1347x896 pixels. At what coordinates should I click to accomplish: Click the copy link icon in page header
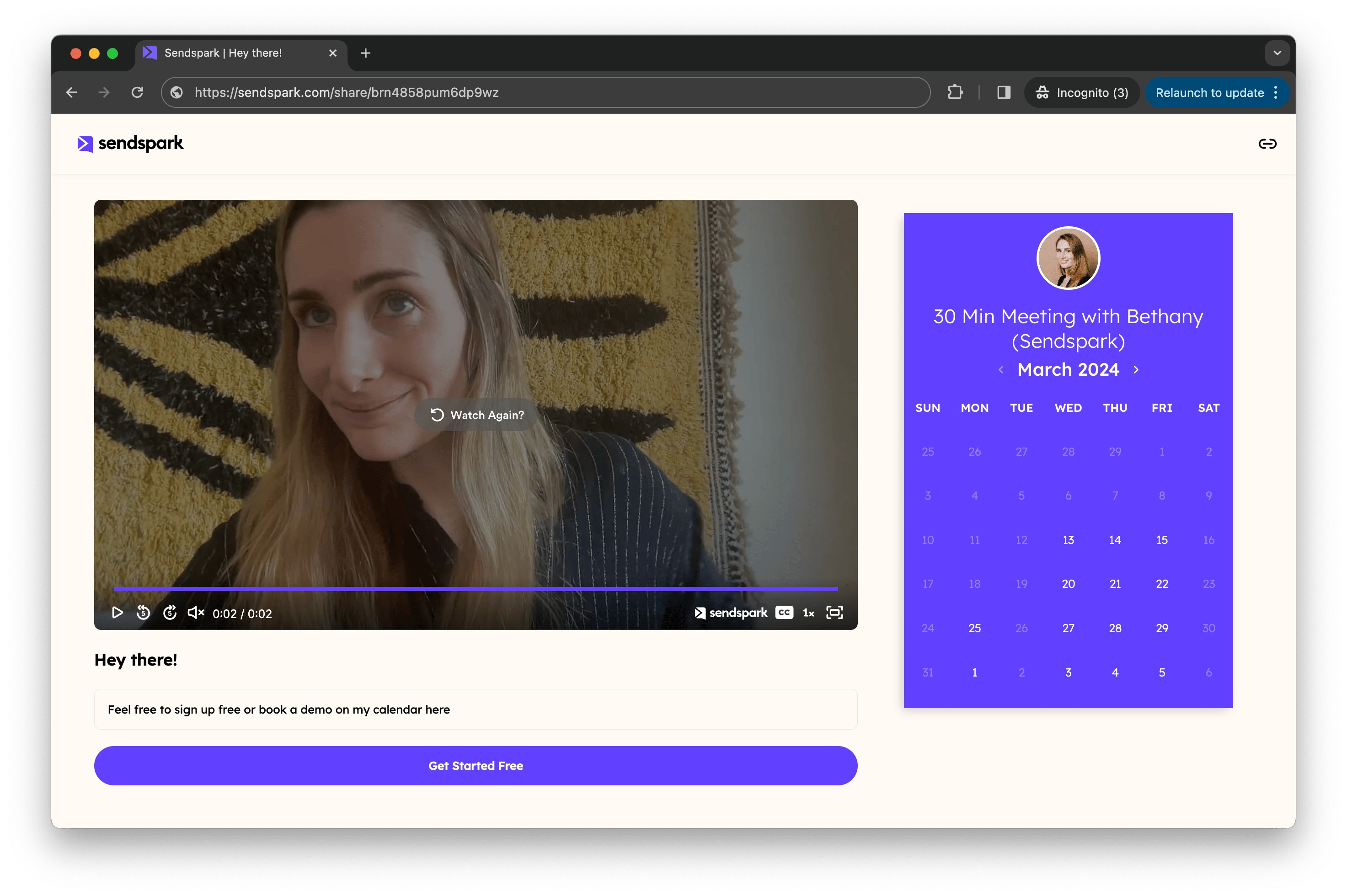(x=1267, y=144)
